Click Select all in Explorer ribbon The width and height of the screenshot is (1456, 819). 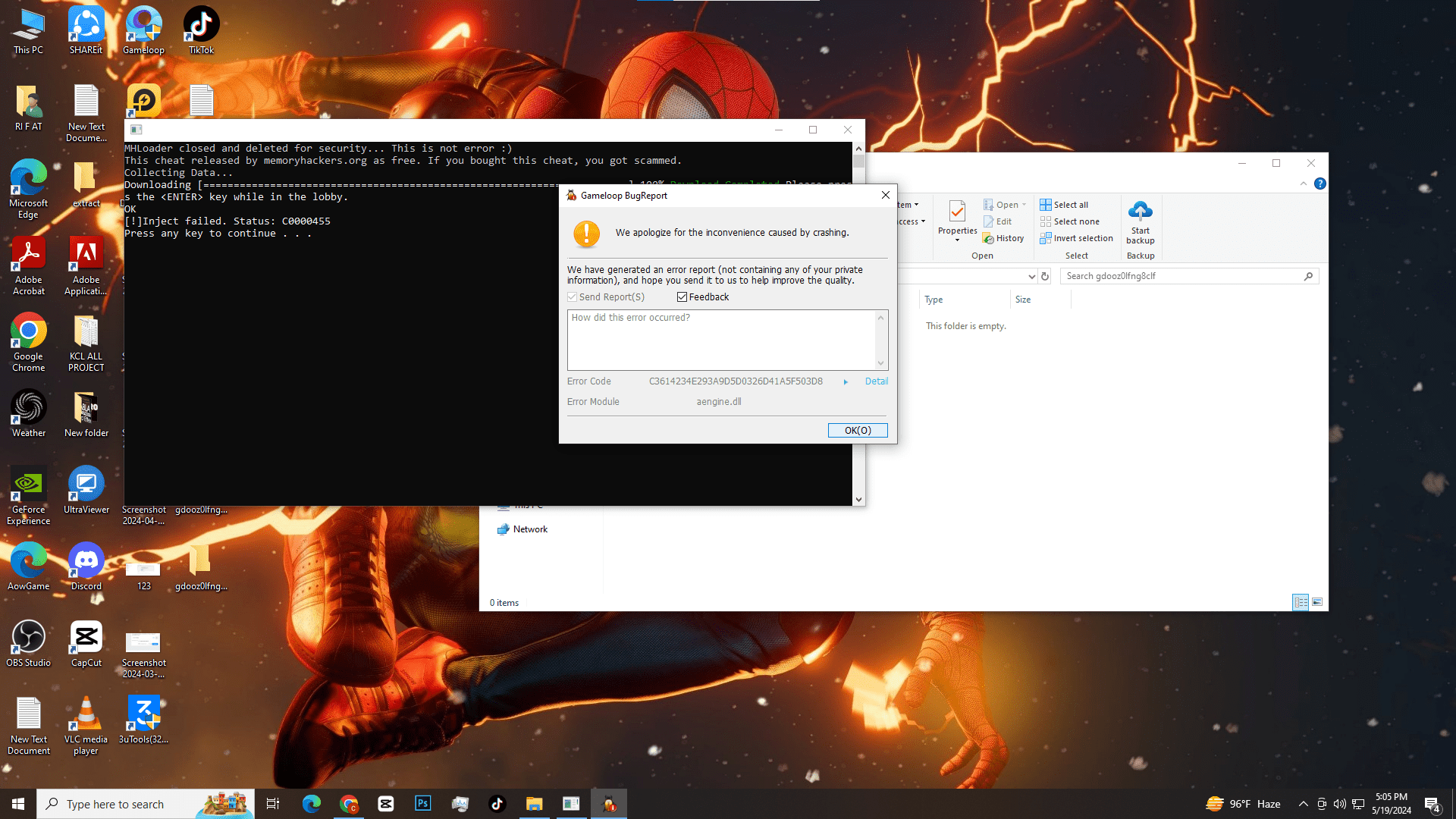pyautogui.click(x=1064, y=205)
